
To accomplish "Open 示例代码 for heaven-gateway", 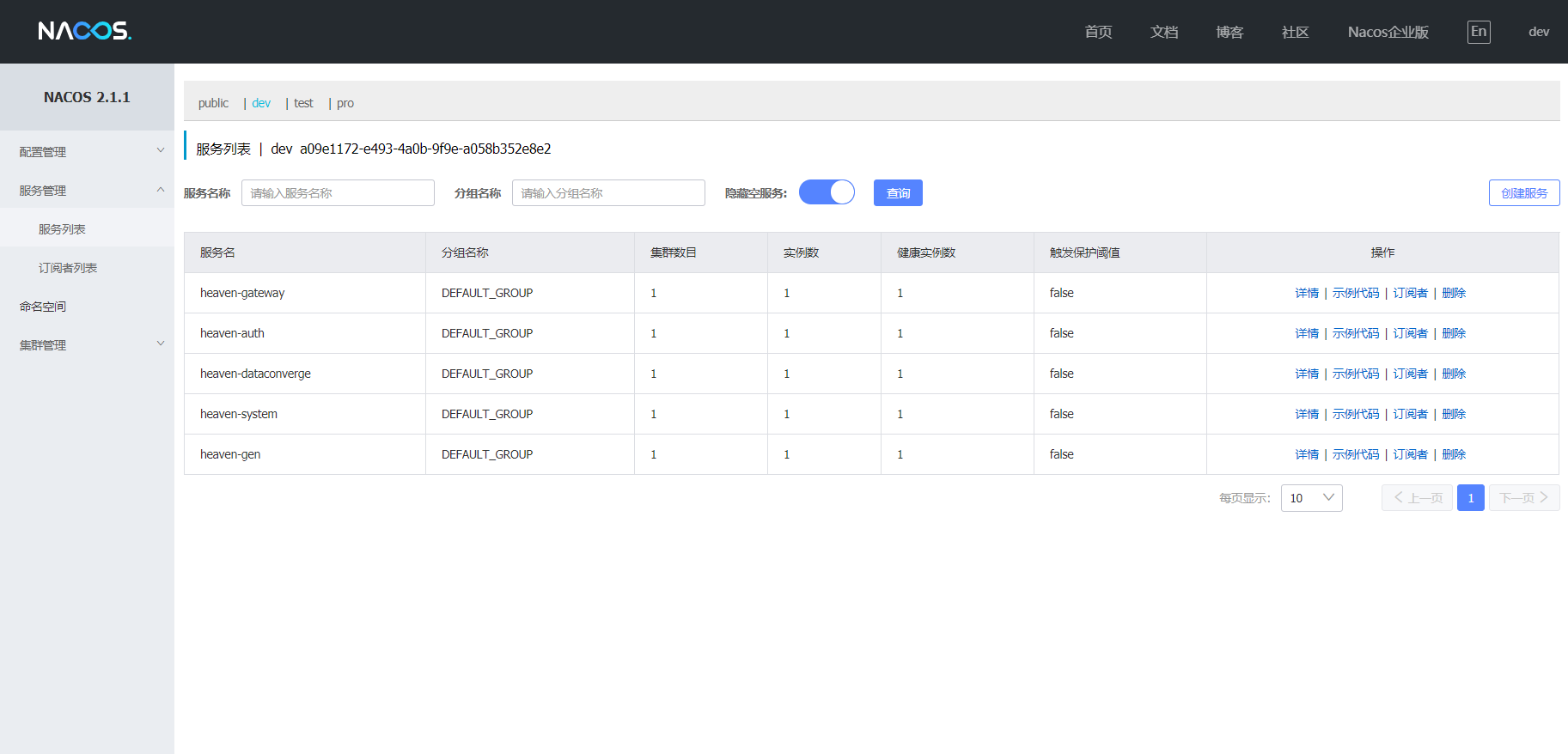I will click(1356, 293).
